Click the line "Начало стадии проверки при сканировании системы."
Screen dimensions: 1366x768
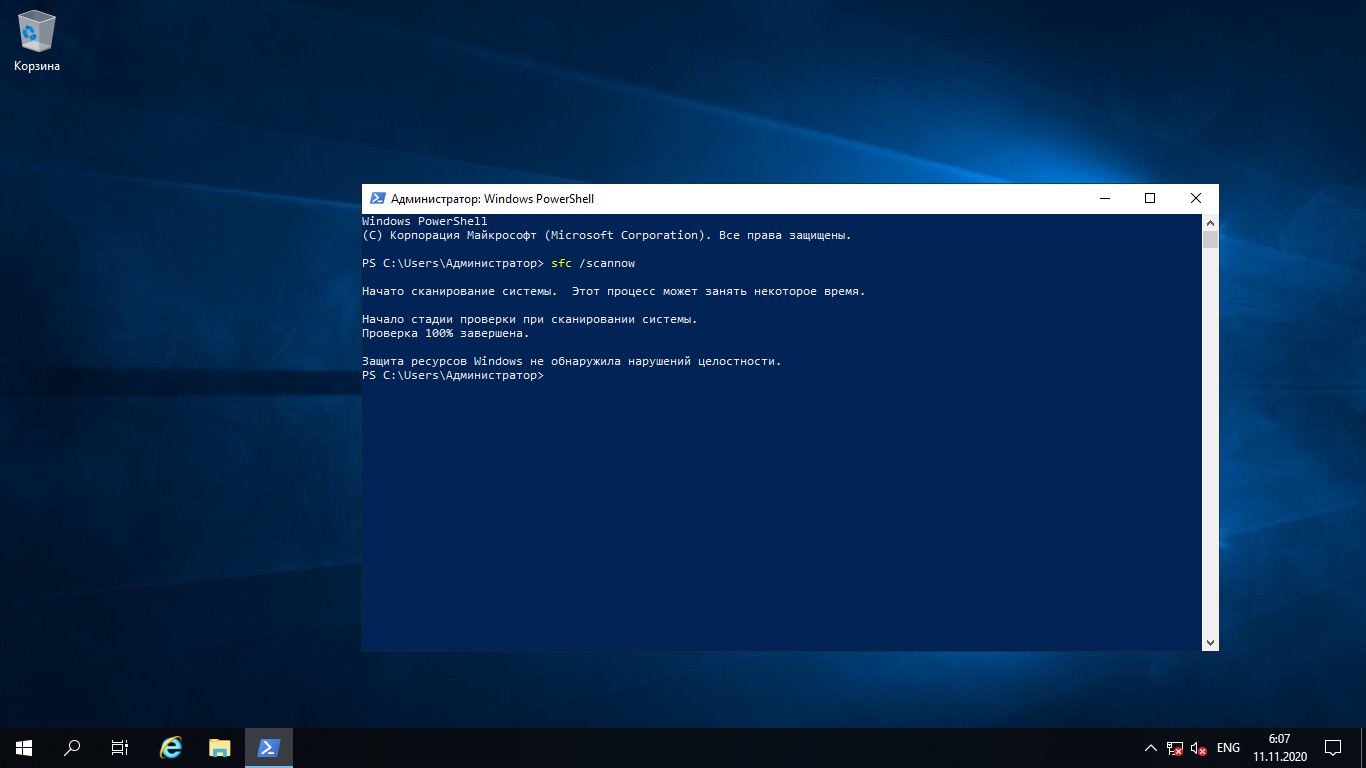point(529,319)
